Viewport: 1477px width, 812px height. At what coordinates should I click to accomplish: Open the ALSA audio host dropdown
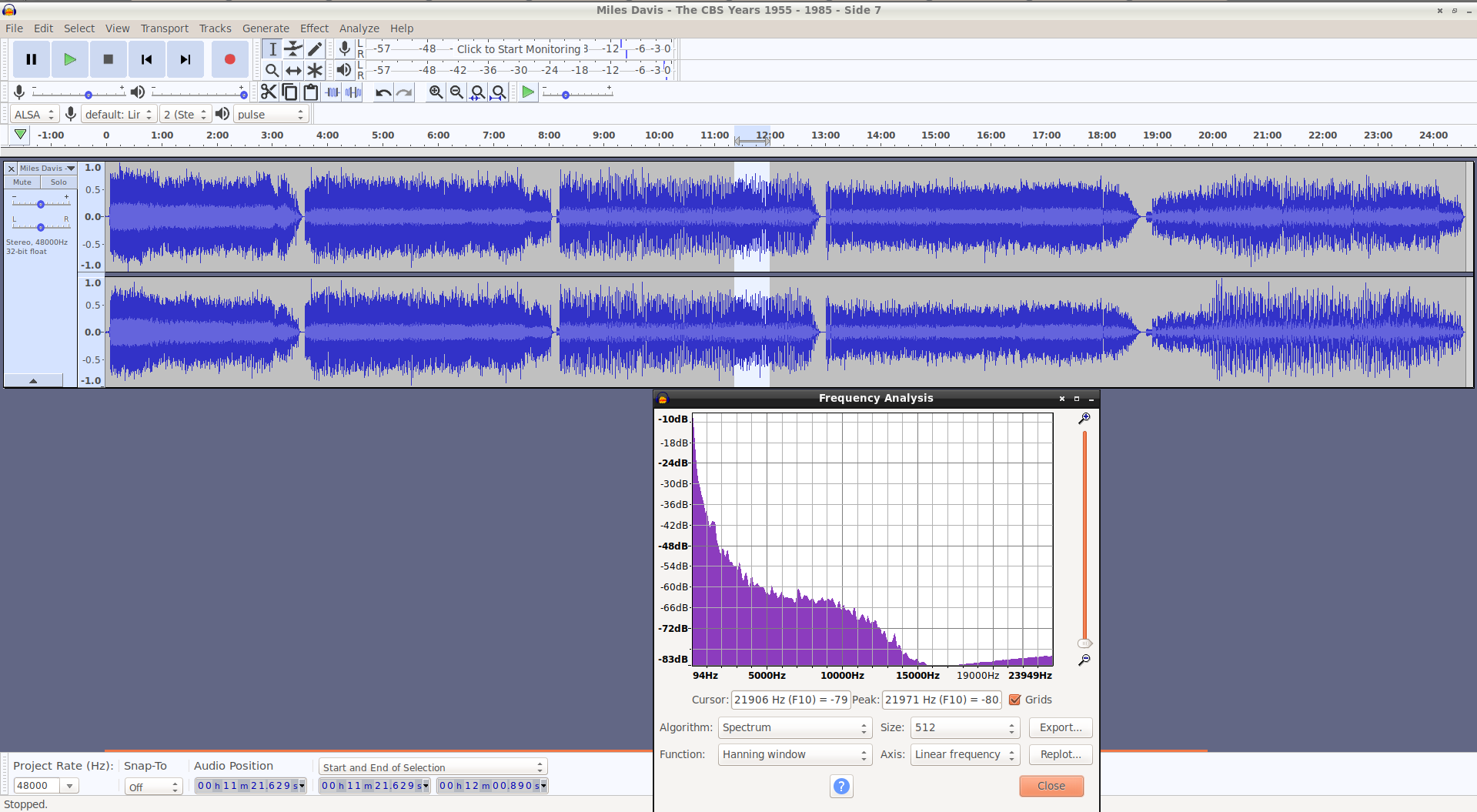coord(35,114)
